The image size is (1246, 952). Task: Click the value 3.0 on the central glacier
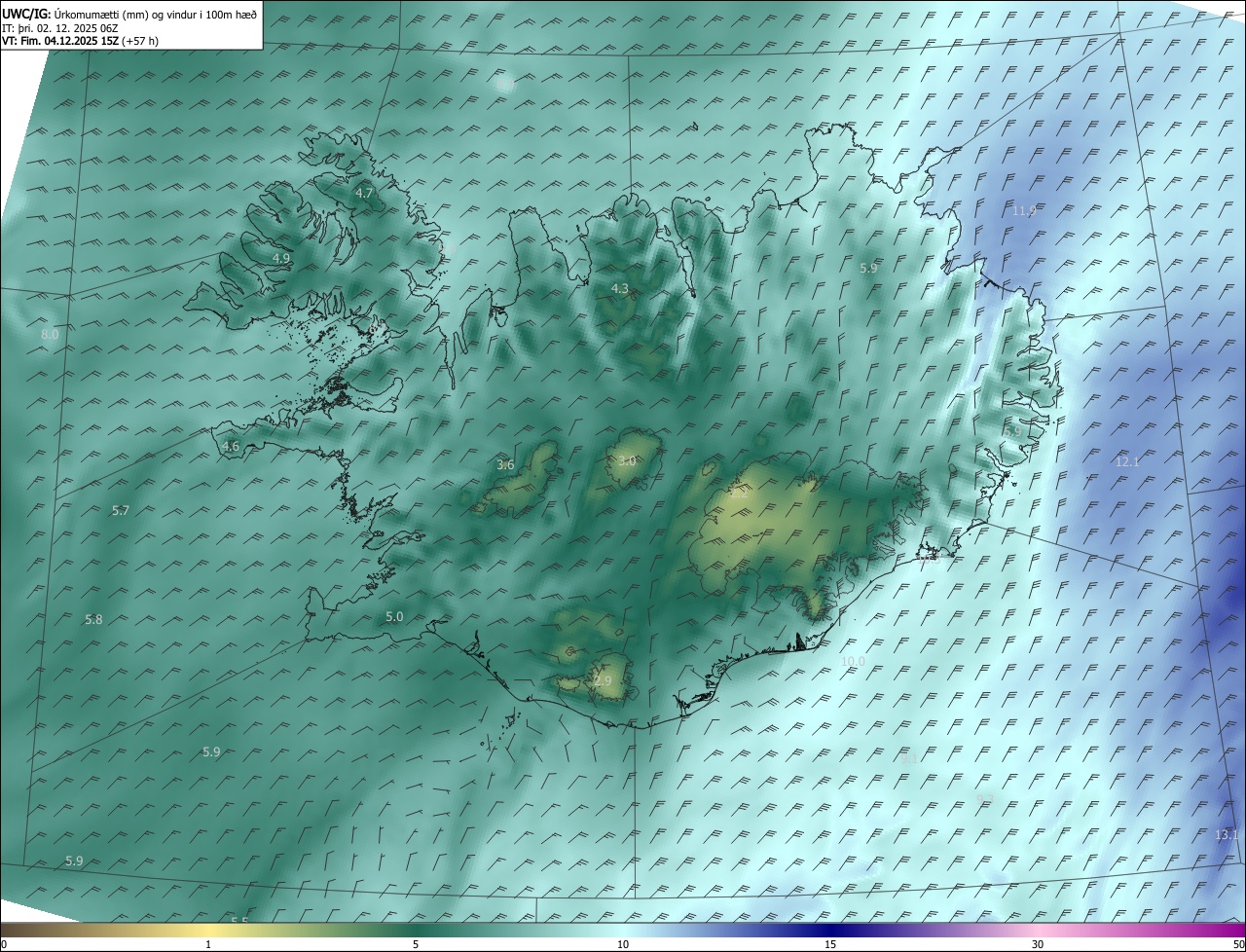tap(627, 460)
